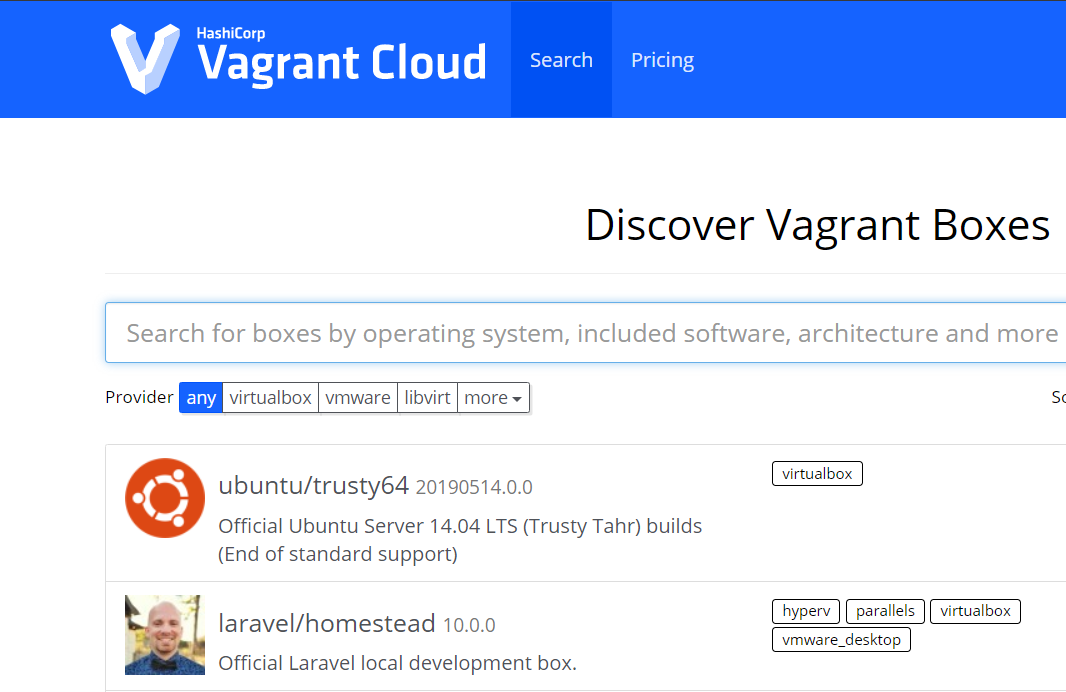This screenshot has height=692, width=1066.
Task: Filter providers by libvirt
Action: [x=427, y=397]
